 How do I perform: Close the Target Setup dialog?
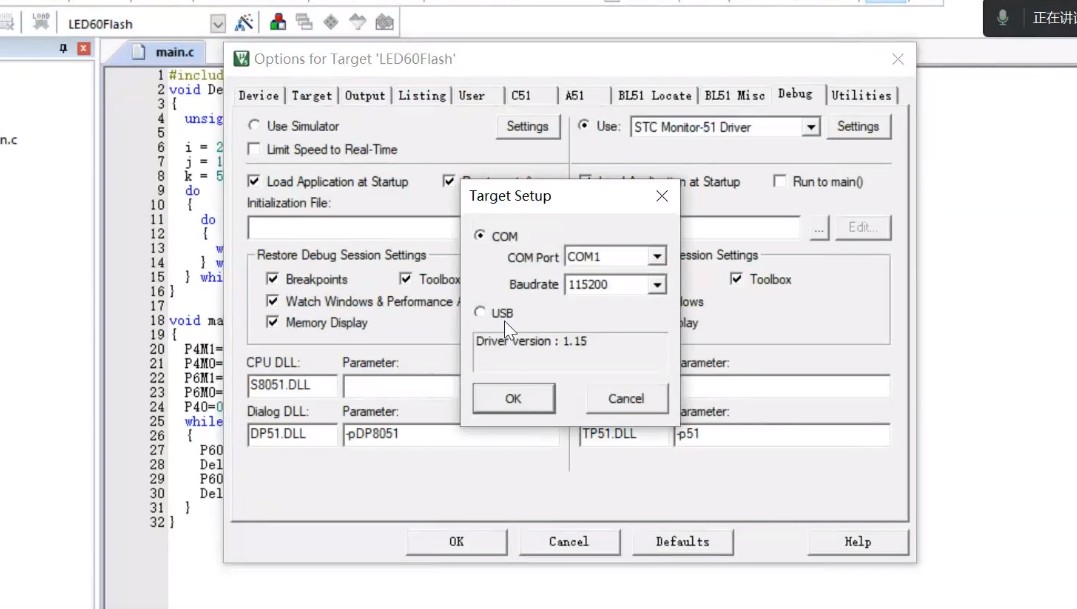[661, 196]
